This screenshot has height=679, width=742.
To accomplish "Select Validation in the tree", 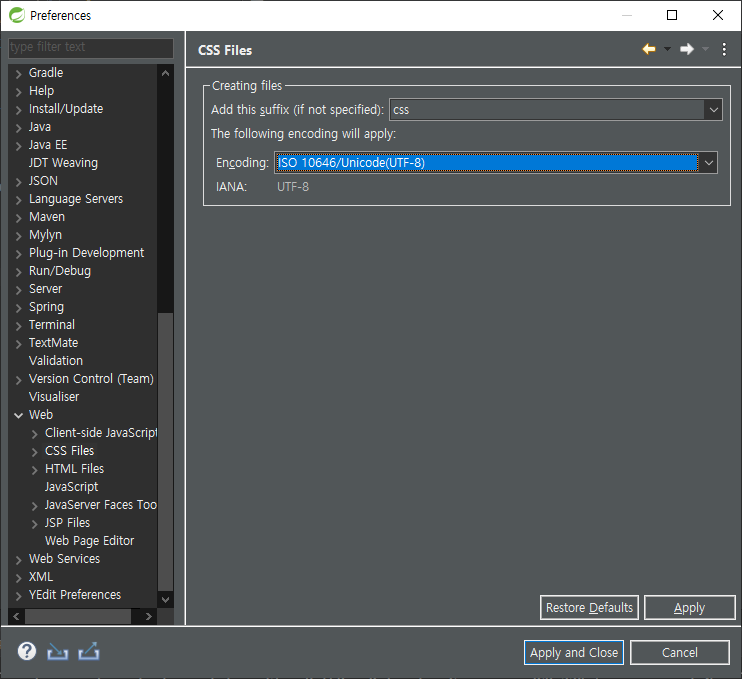I will click(x=56, y=361).
